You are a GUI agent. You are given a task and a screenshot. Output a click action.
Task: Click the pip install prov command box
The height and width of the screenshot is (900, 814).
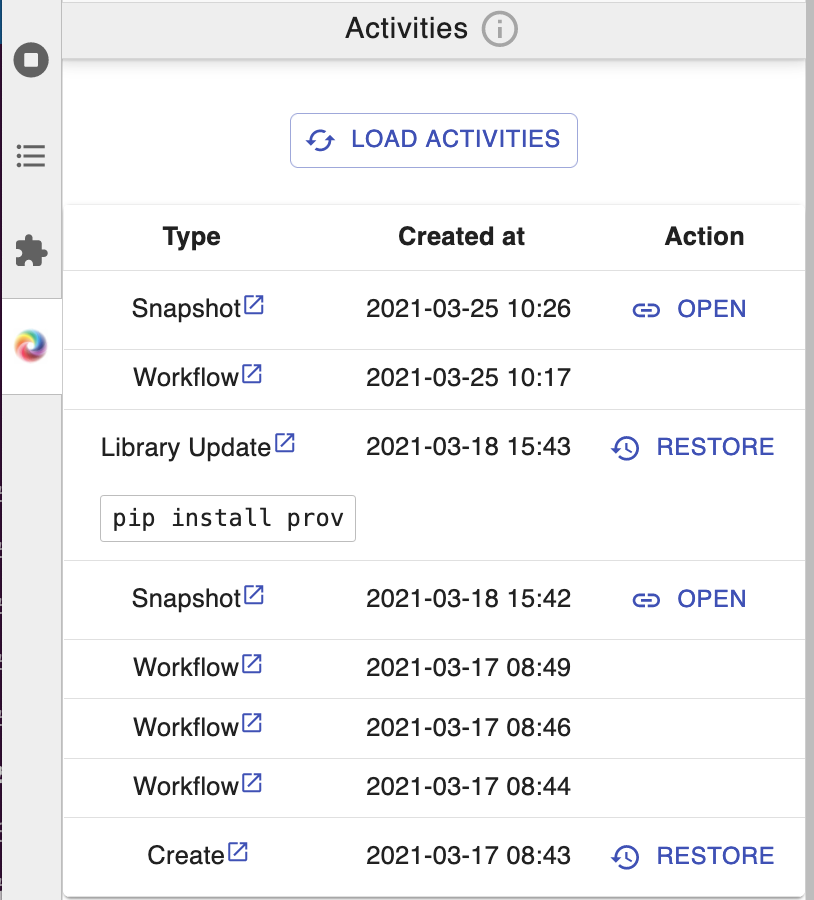(x=228, y=518)
